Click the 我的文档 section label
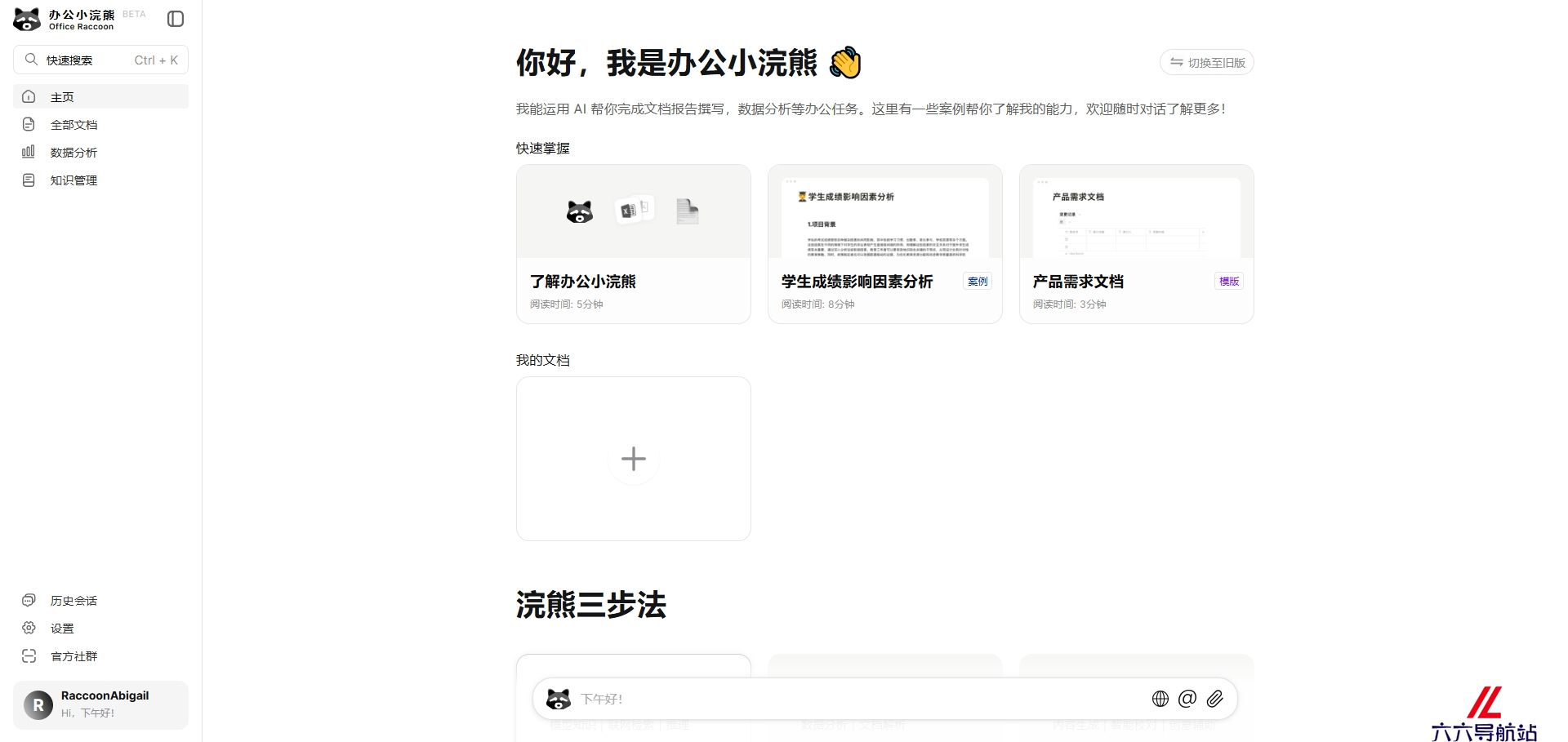The width and height of the screenshot is (1568, 742). [542, 360]
